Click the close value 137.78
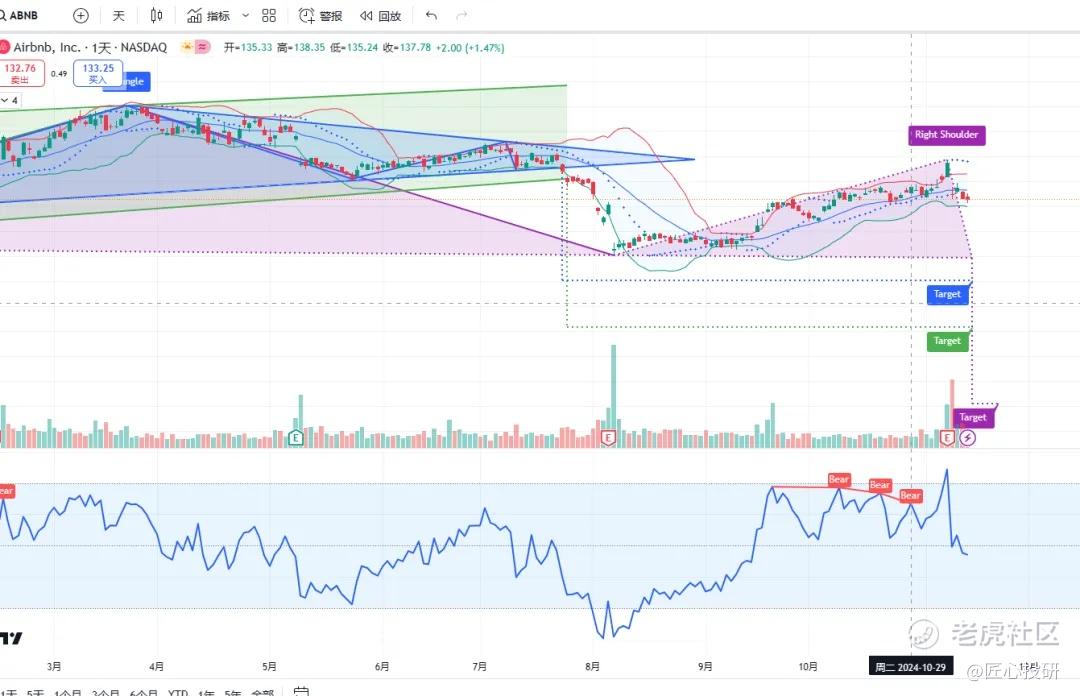1080x696 pixels. [x=415, y=48]
